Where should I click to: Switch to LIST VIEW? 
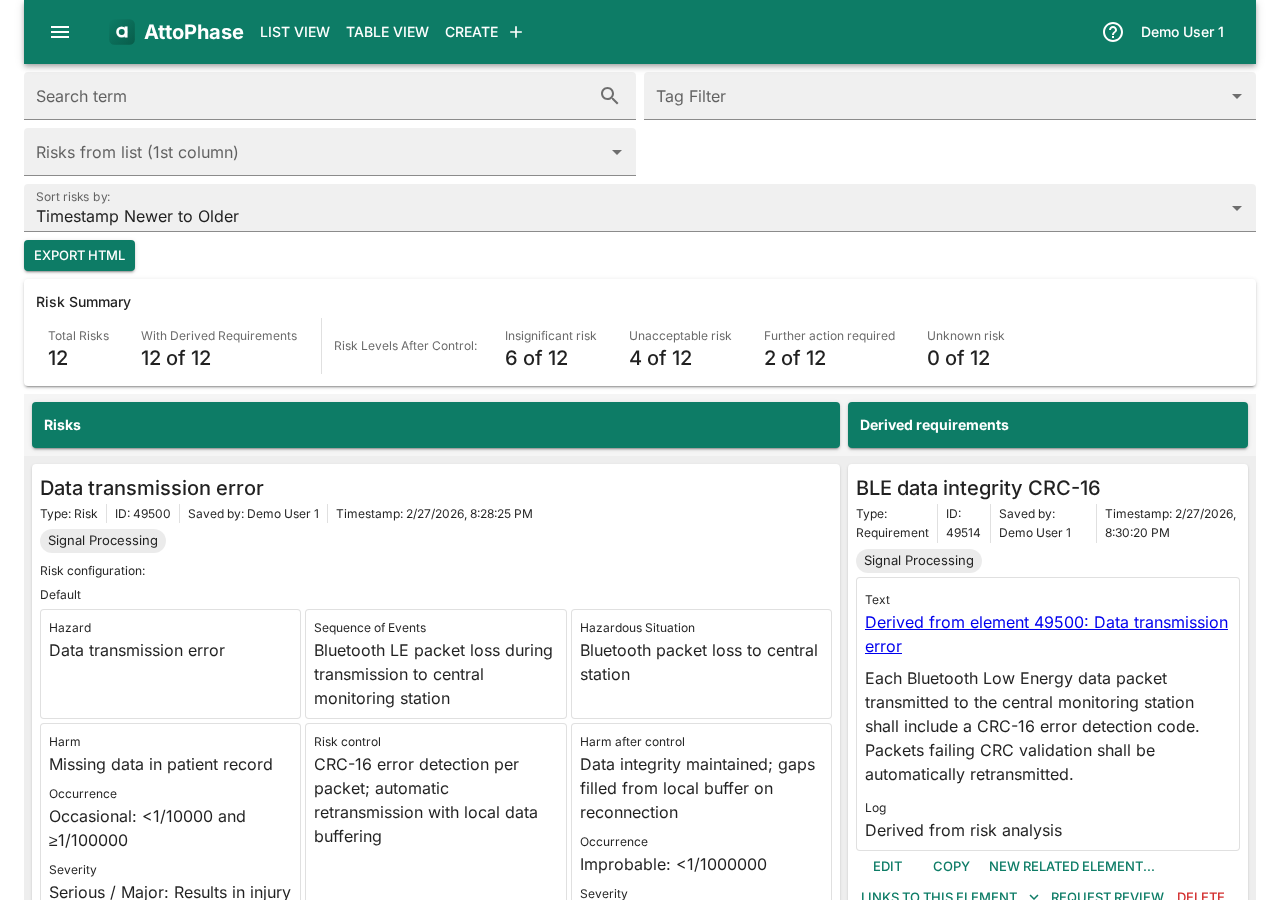click(x=294, y=30)
